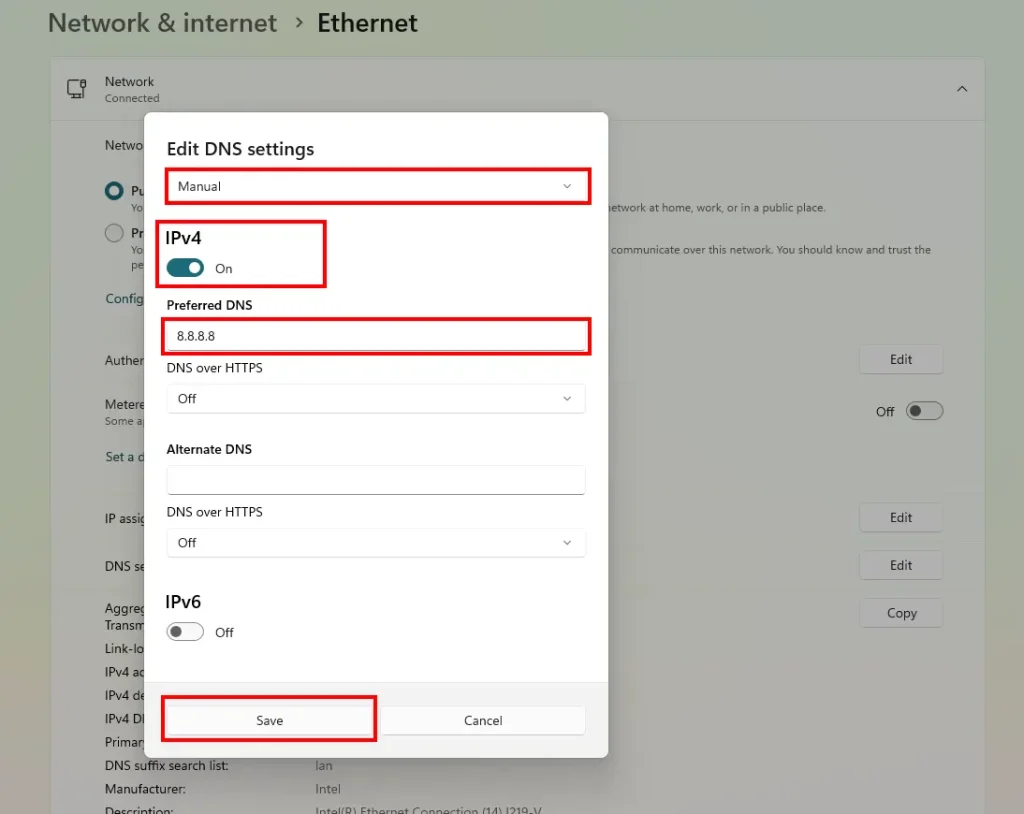
Task: Collapse the Network section chevron
Action: 962,89
